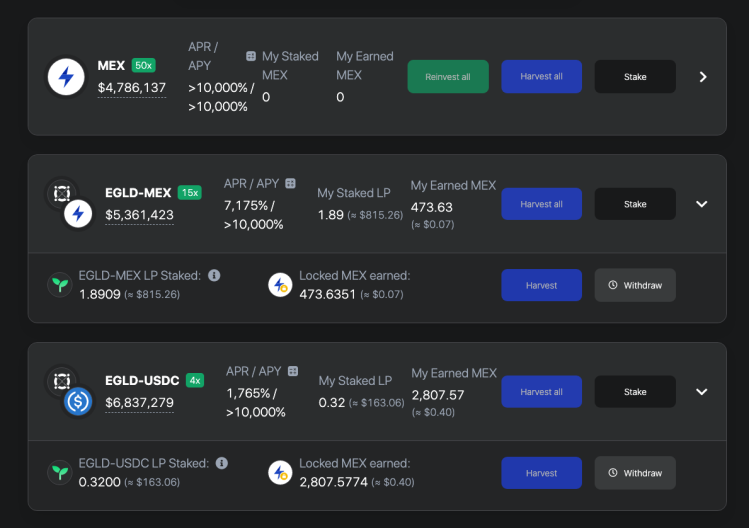The height and width of the screenshot is (528, 749).
Task: Click the EGLD-USDC pair token icon
Action: click(x=70, y=392)
